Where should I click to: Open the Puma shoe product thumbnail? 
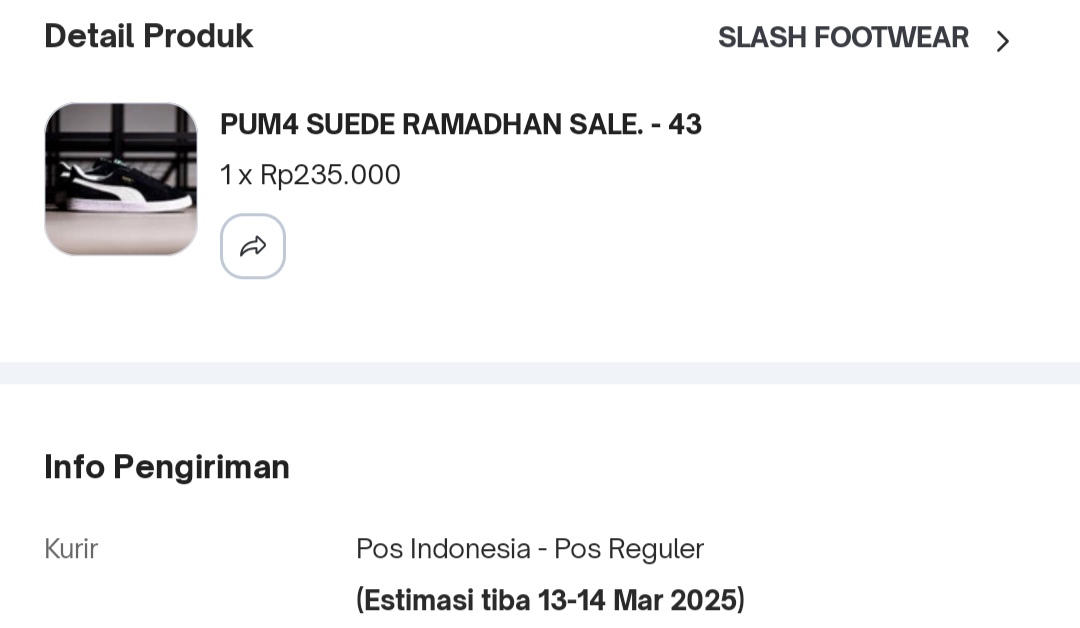pyautogui.click(x=121, y=179)
